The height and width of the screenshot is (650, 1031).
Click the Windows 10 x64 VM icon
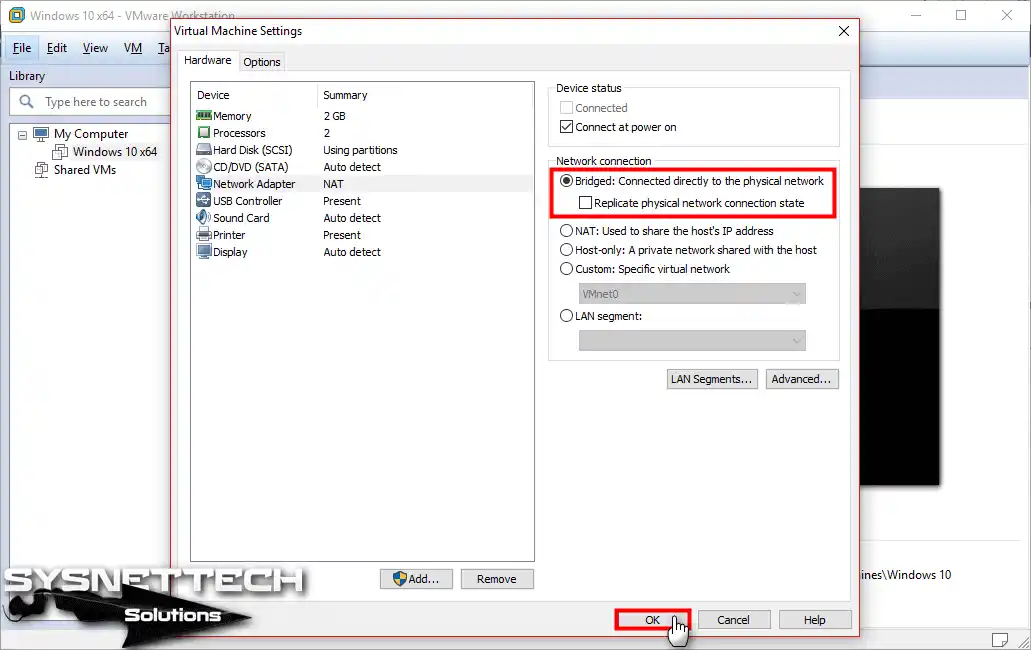tap(60, 152)
